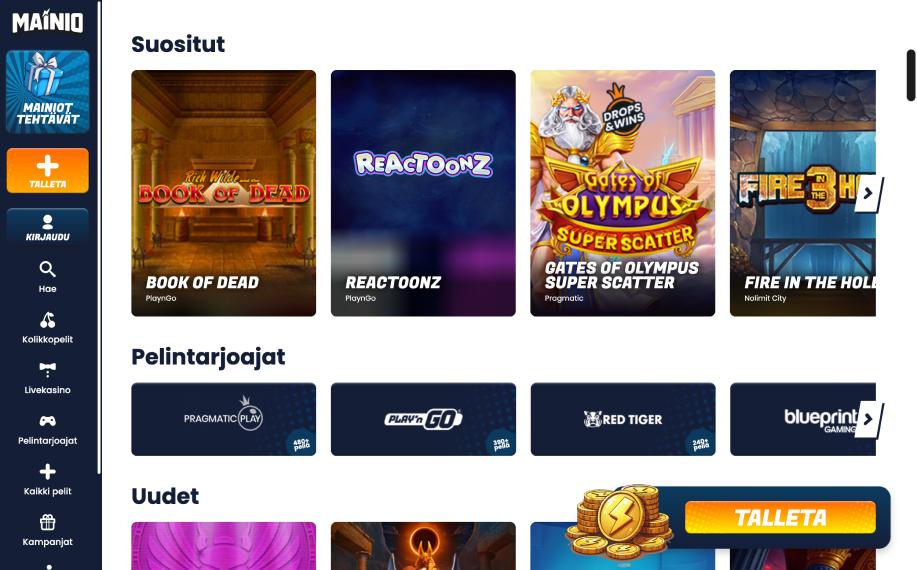Image resolution: width=917 pixels, height=570 pixels.
Task: Select Pragmatic Play provider card
Action: coord(223,419)
